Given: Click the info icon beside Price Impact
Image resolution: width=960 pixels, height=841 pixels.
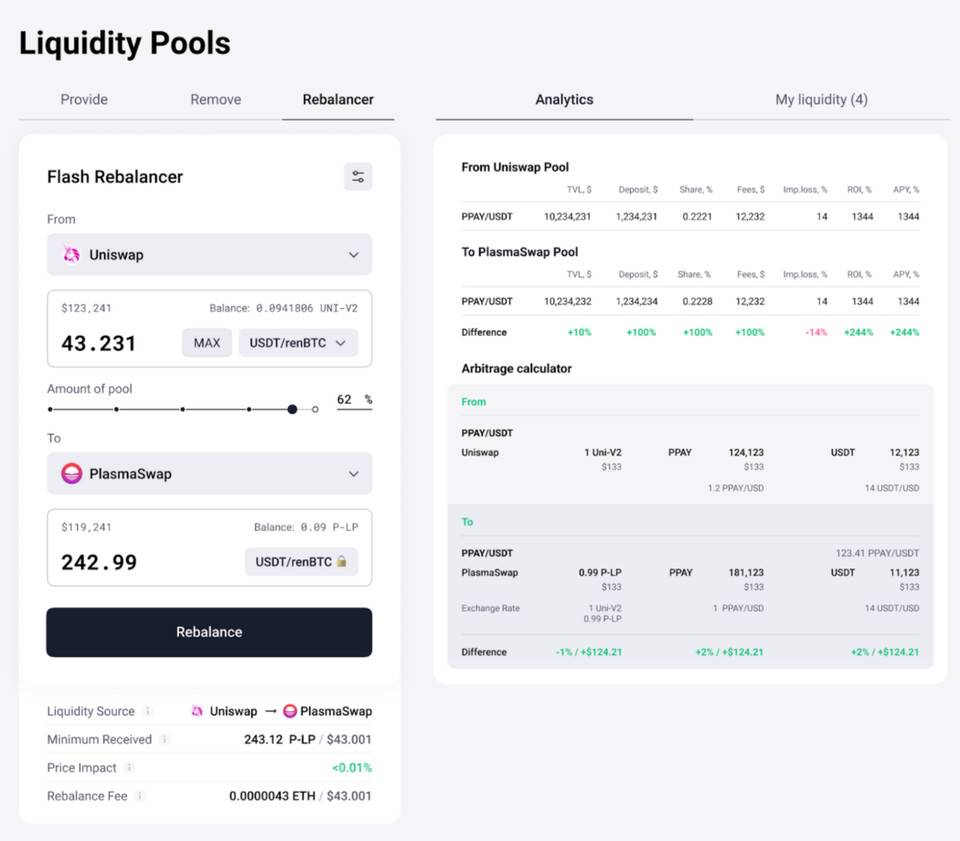Looking at the screenshot, I should pyautogui.click(x=130, y=768).
